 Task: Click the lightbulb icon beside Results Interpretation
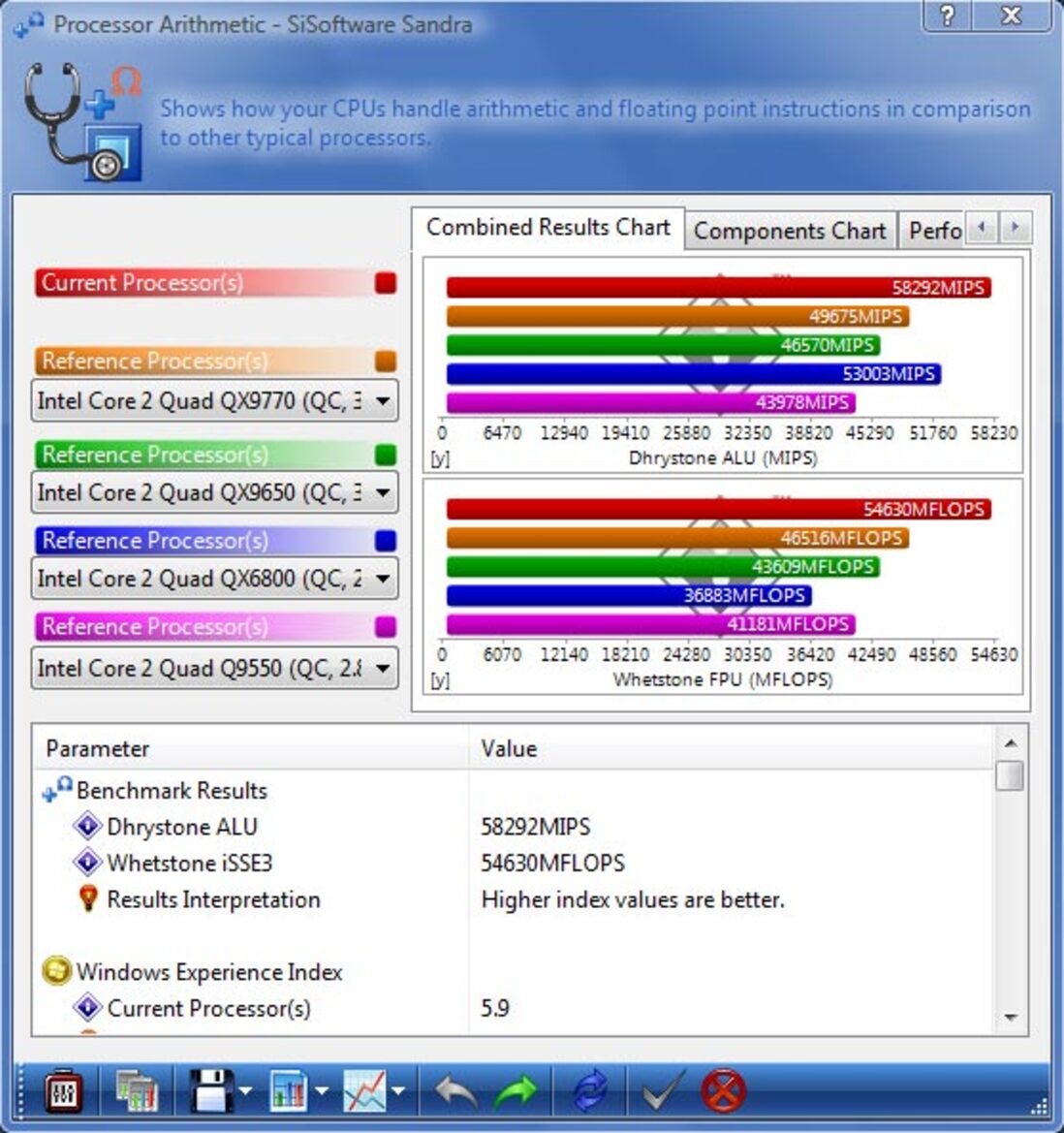click(x=88, y=898)
